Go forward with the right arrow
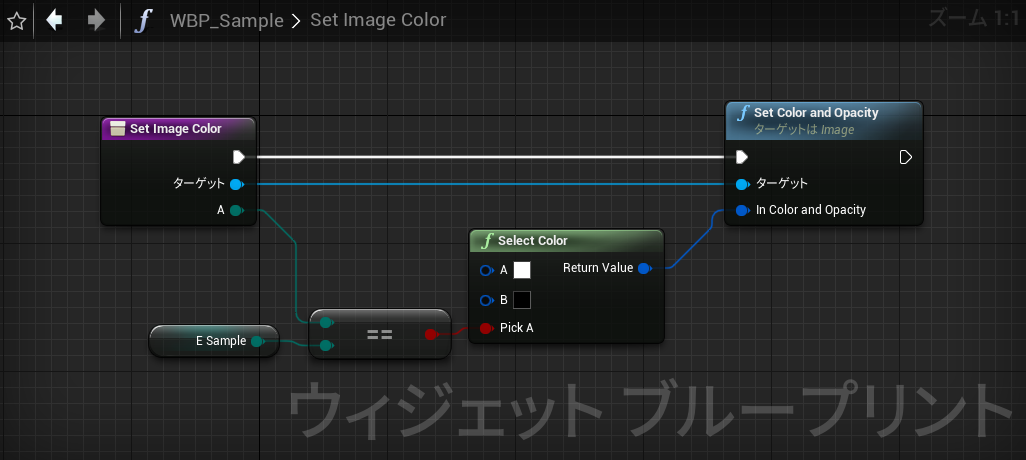The height and width of the screenshot is (460, 1026). point(96,20)
